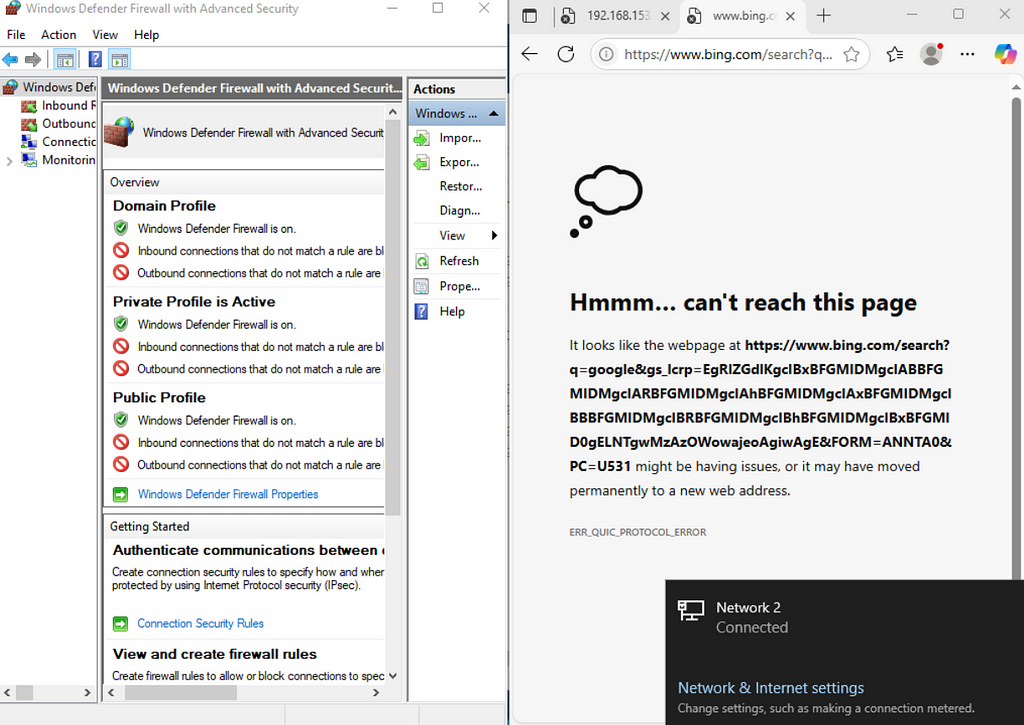Open the Properties action icon
1024x725 pixels.
[x=422, y=286]
